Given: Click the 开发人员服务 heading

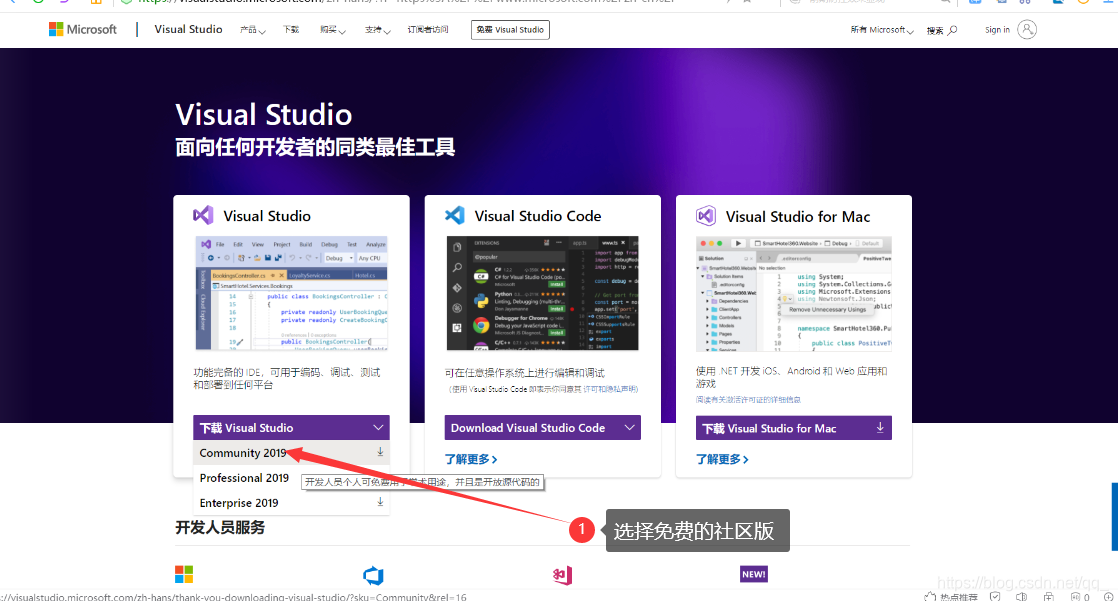Looking at the screenshot, I should [x=220, y=528].
